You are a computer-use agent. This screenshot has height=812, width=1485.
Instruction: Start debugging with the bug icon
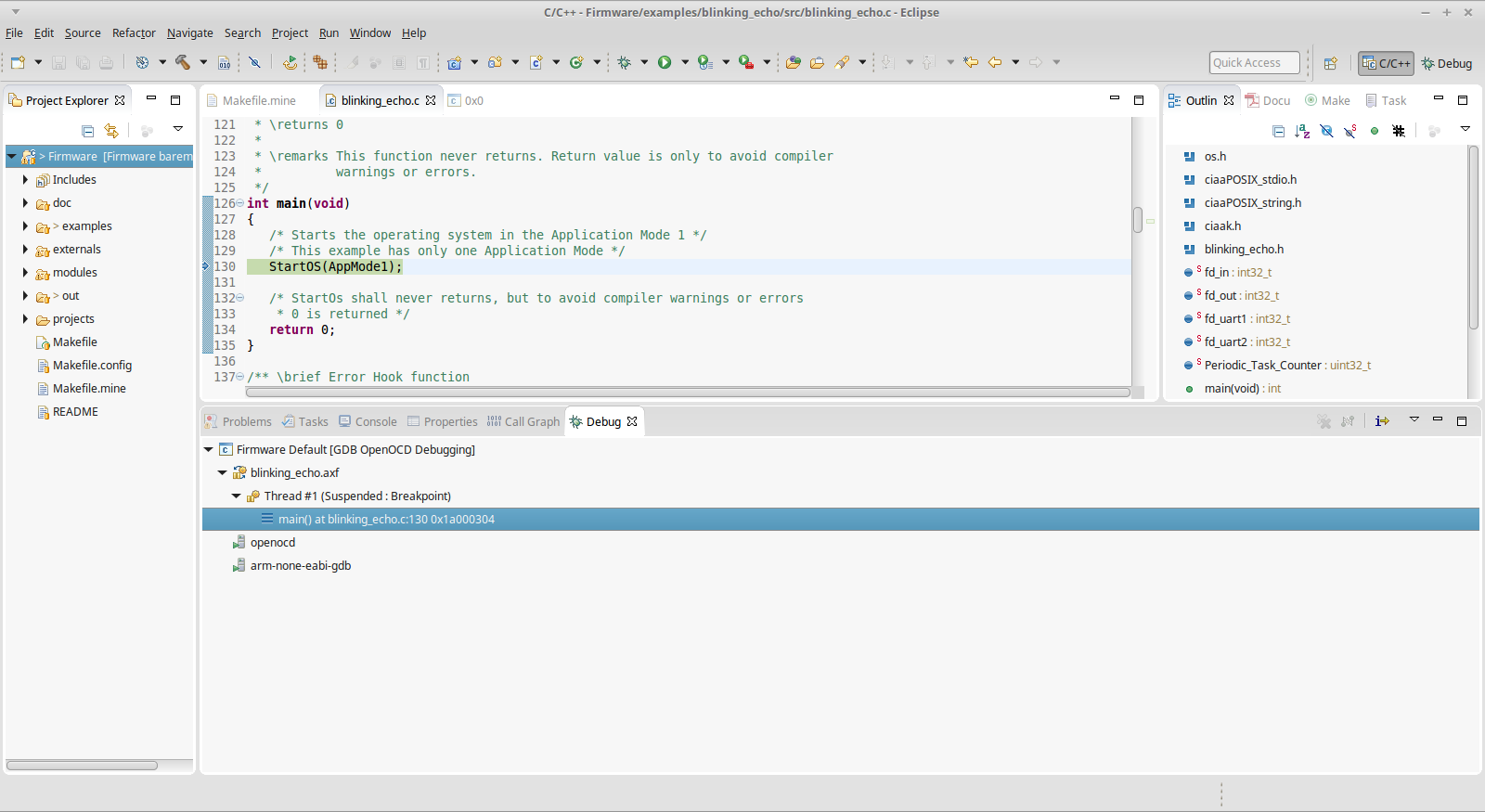(x=625, y=62)
